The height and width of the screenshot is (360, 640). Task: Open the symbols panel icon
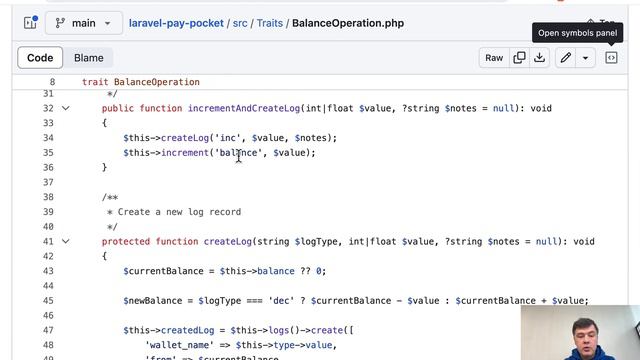611,58
